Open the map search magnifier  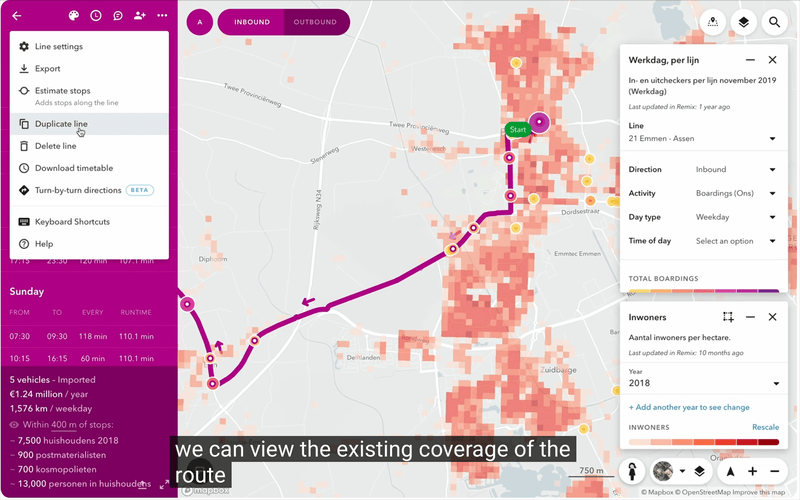click(x=774, y=22)
